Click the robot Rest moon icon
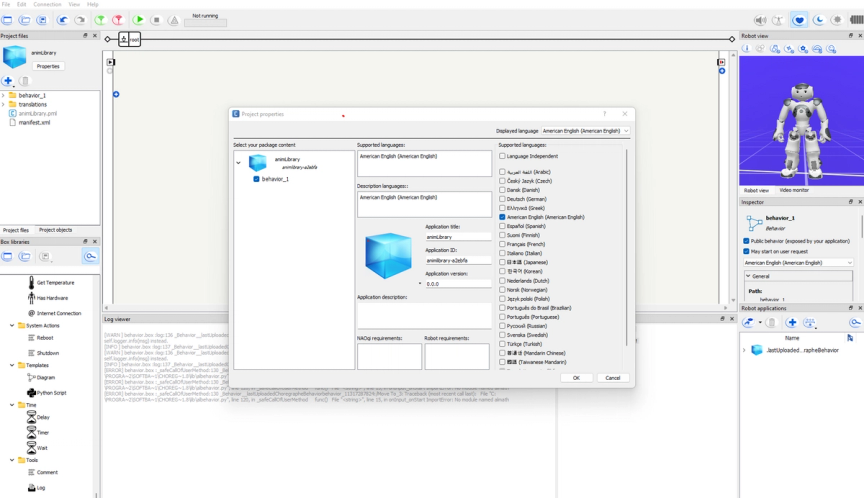 (x=819, y=20)
